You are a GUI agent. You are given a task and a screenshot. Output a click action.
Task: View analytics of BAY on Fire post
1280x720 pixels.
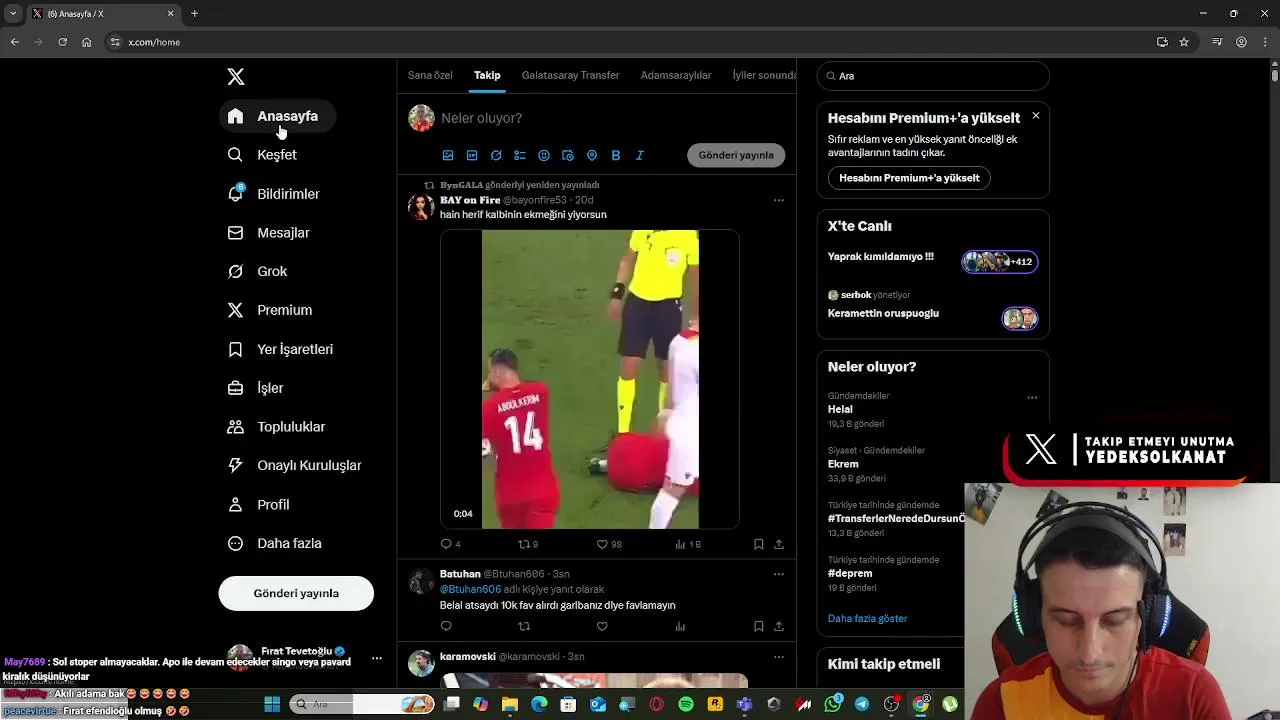point(687,544)
